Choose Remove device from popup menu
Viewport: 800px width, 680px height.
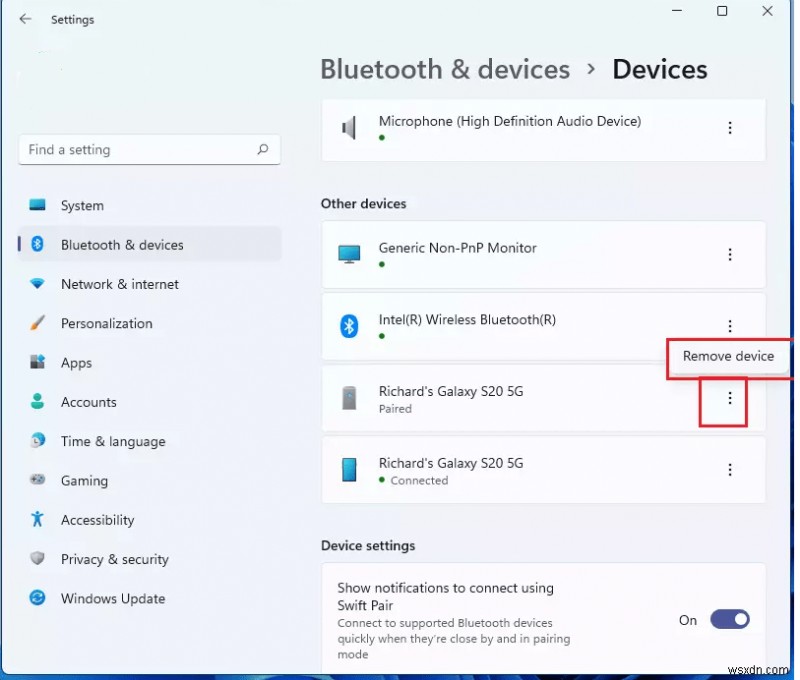728,356
